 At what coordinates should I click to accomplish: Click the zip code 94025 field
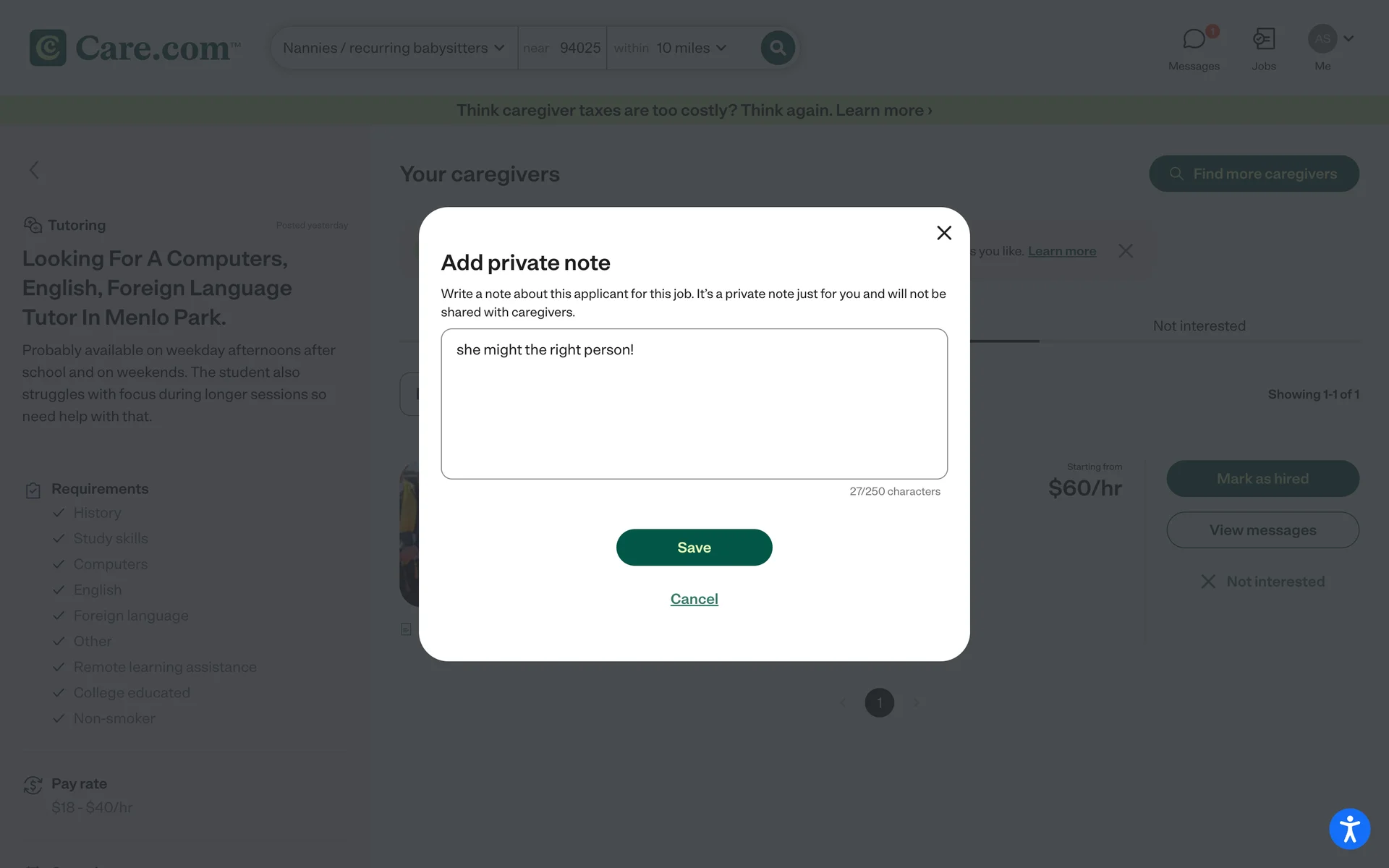click(x=579, y=48)
